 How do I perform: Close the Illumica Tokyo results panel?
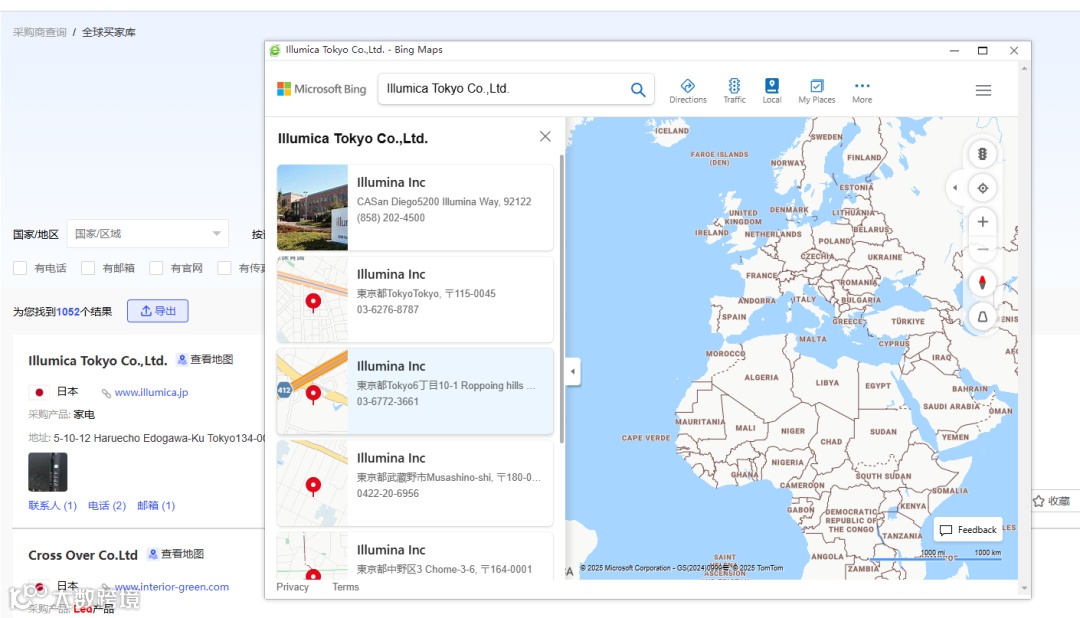(x=545, y=136)
